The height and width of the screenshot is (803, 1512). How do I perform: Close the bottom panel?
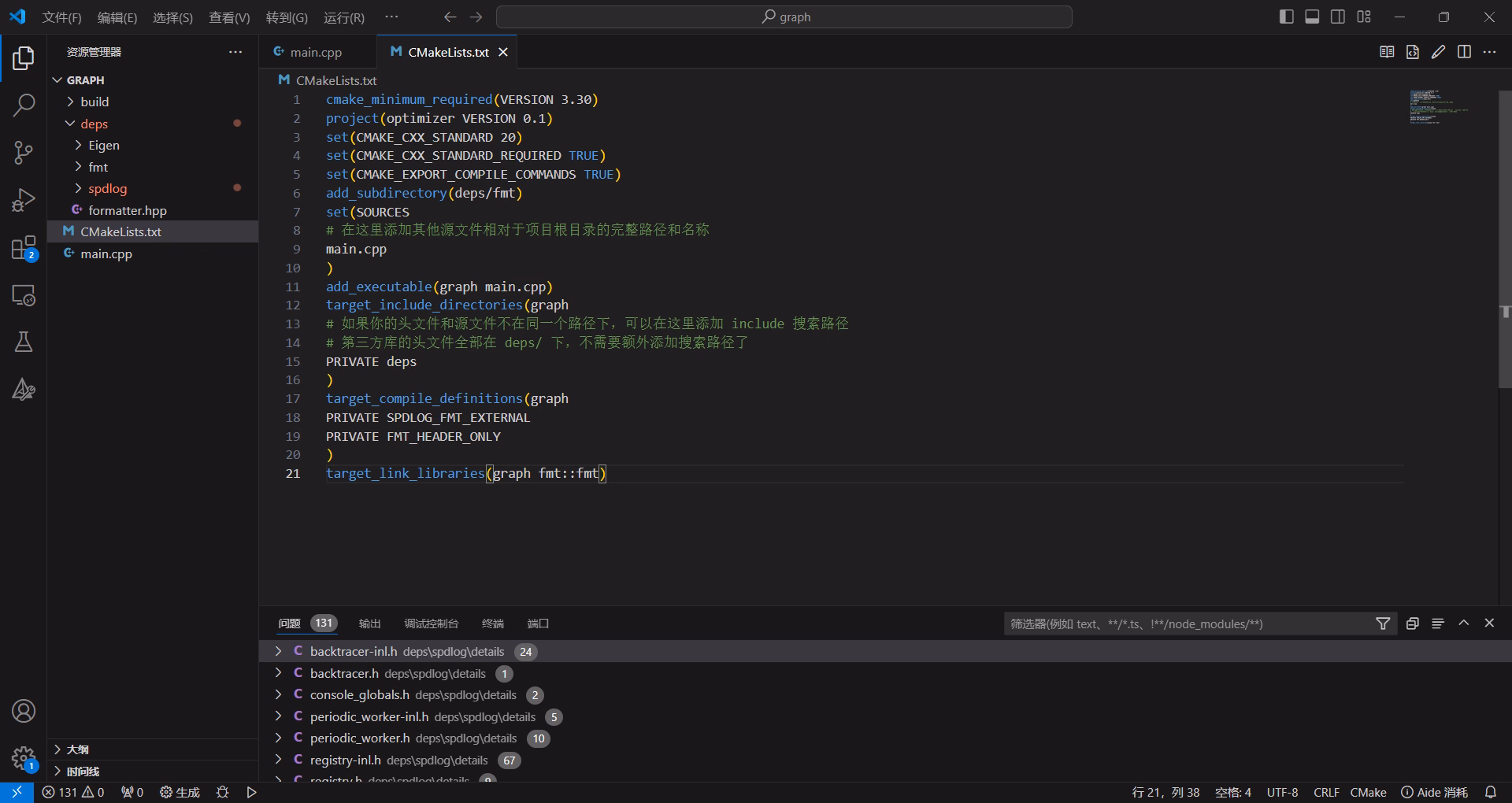(x=1489, y=623)
